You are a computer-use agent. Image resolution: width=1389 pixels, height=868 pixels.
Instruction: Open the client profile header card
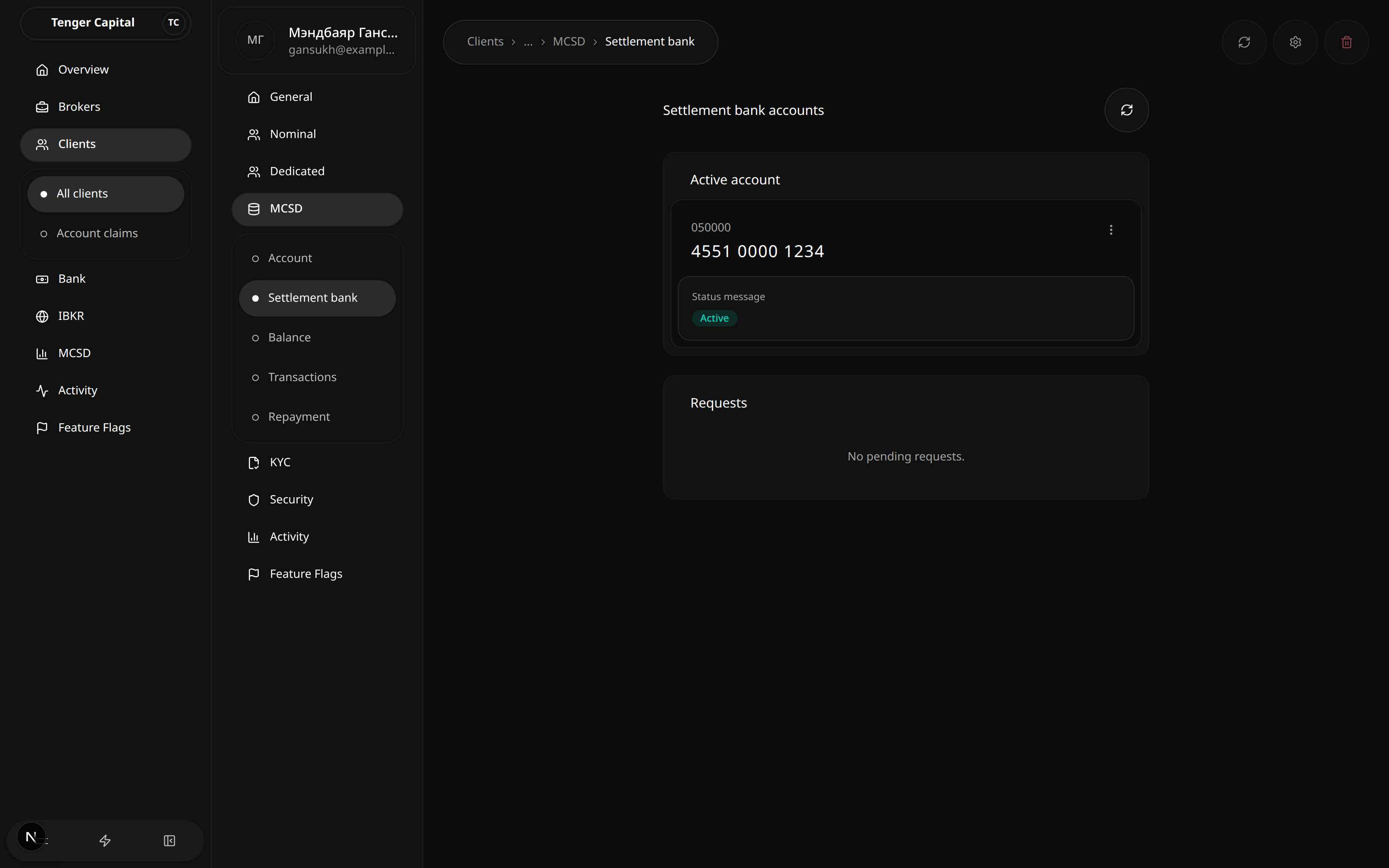pyautogui.click(x=317, y=40)
